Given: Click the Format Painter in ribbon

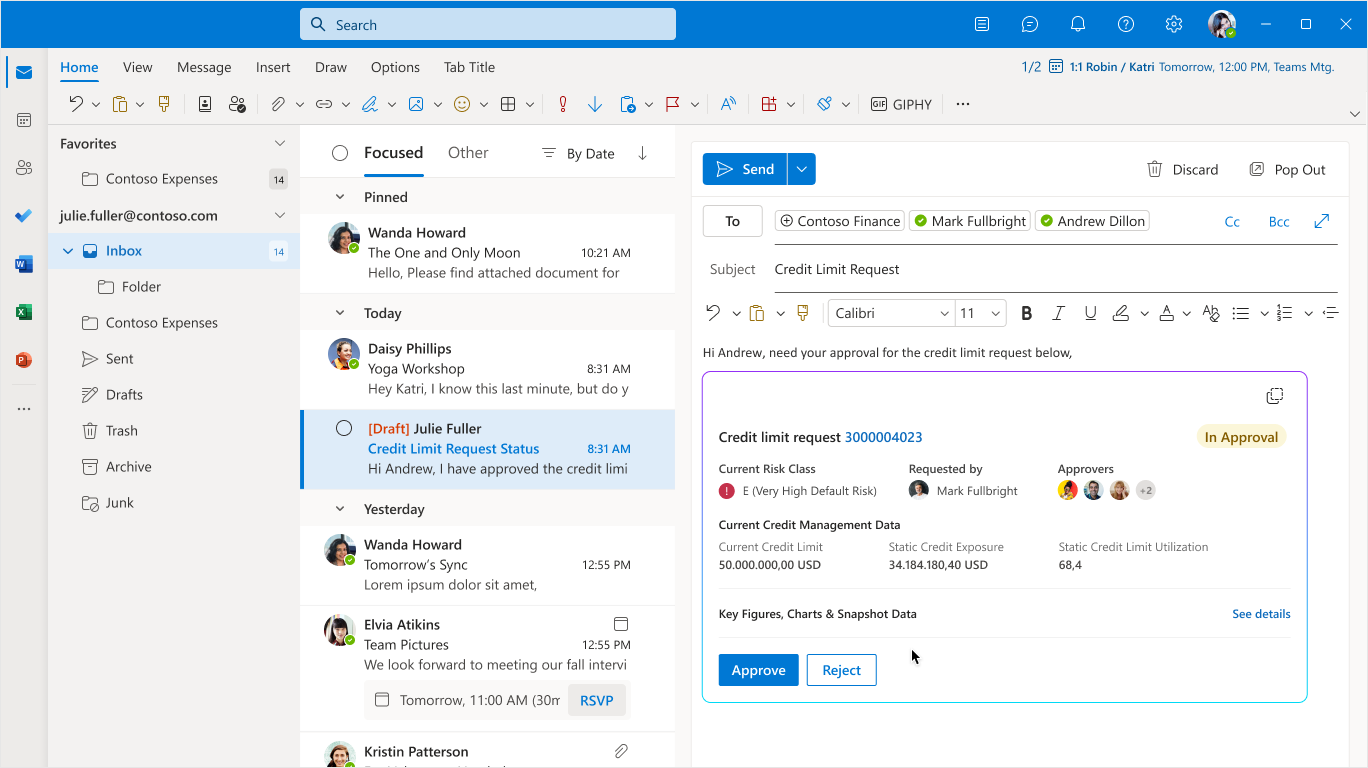Looking at the screenshot, I should pos(165,104).
